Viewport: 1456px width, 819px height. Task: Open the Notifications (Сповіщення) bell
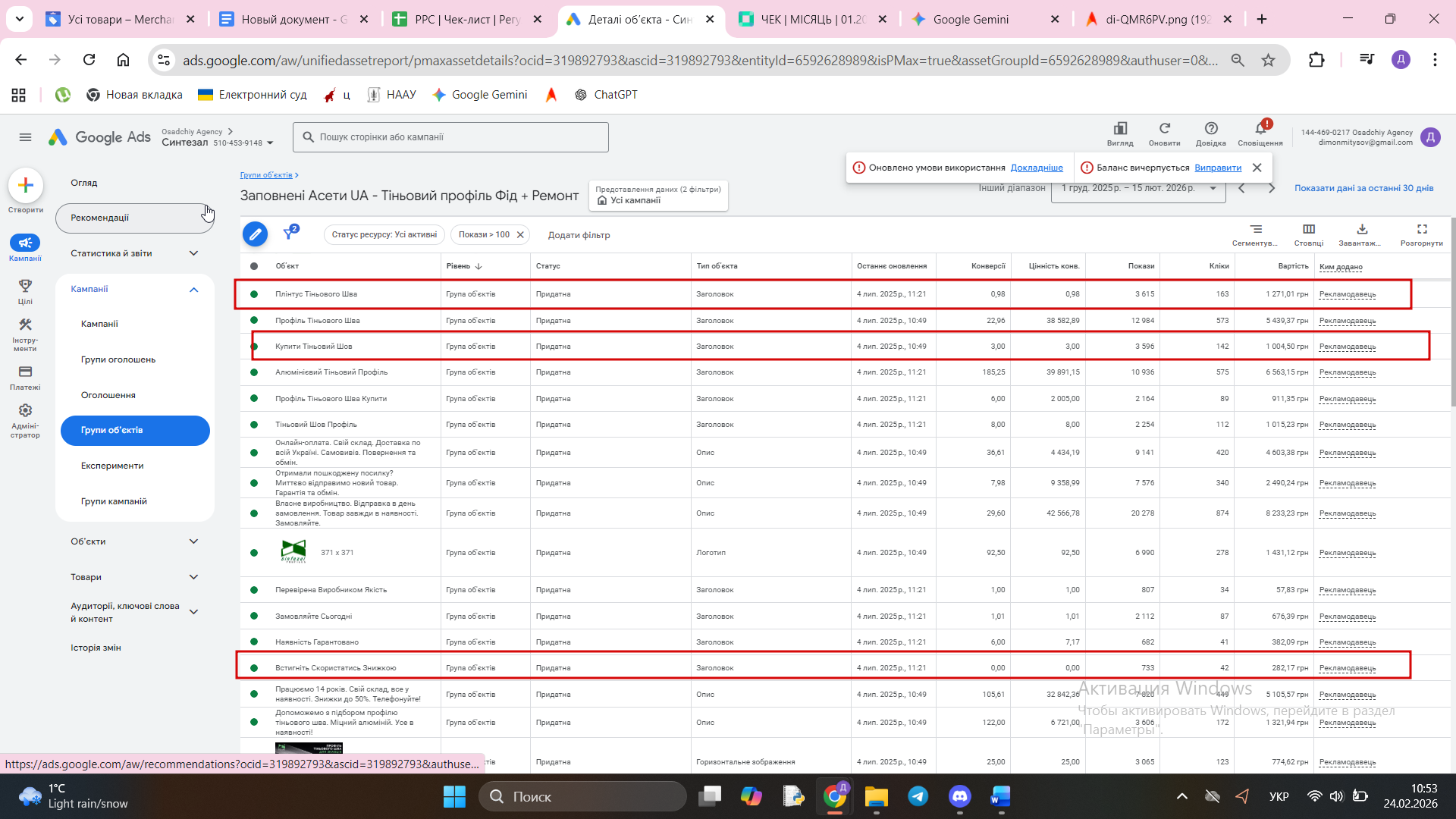(1260, 129)
